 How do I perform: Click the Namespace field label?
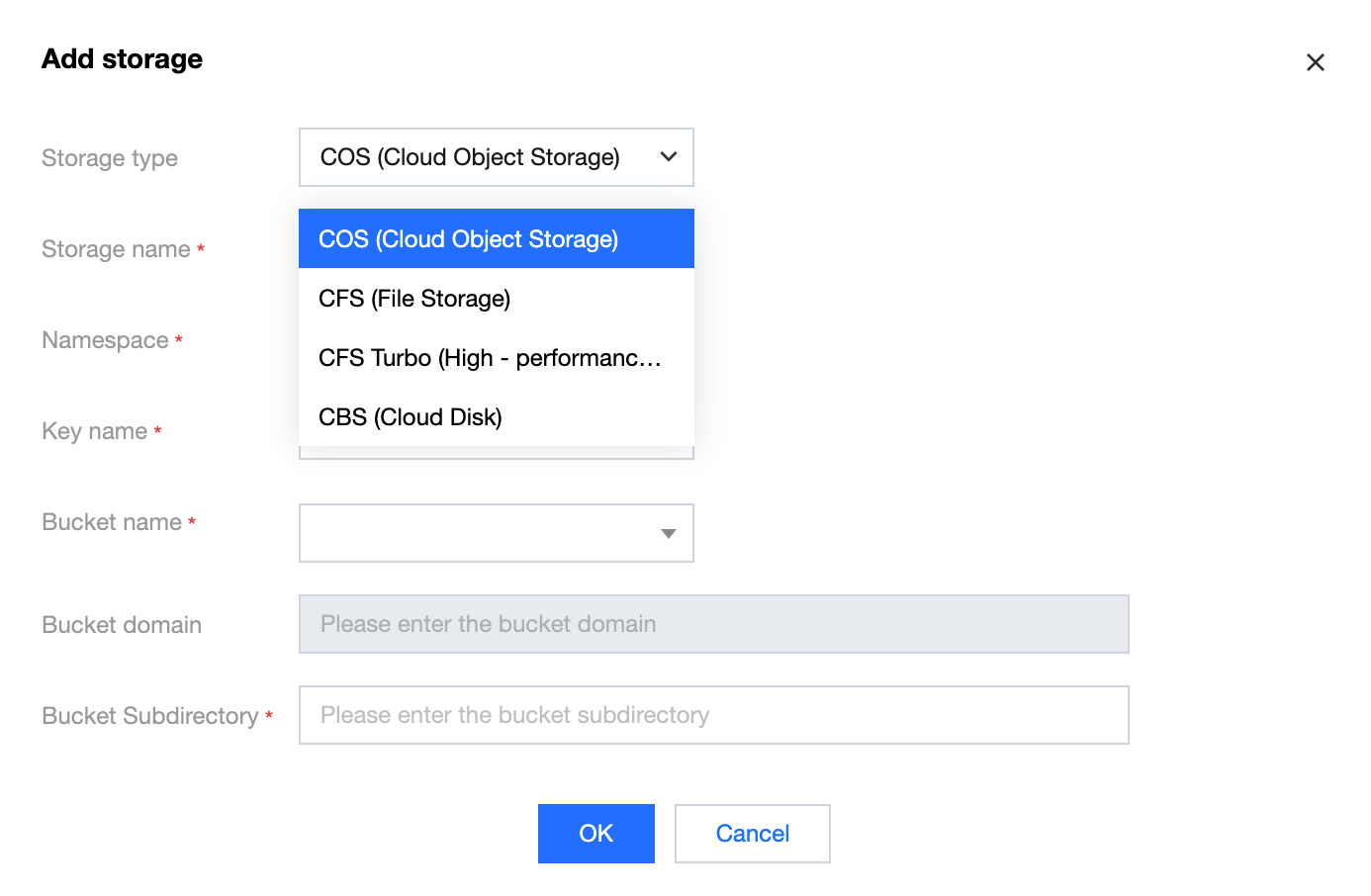pyautogui.click(x=105, y=340)
